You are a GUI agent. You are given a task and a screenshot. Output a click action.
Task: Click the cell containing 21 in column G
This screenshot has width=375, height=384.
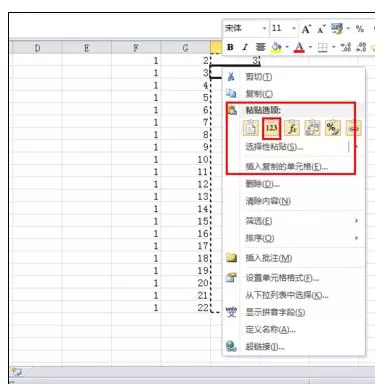click(x=185, y=295)
